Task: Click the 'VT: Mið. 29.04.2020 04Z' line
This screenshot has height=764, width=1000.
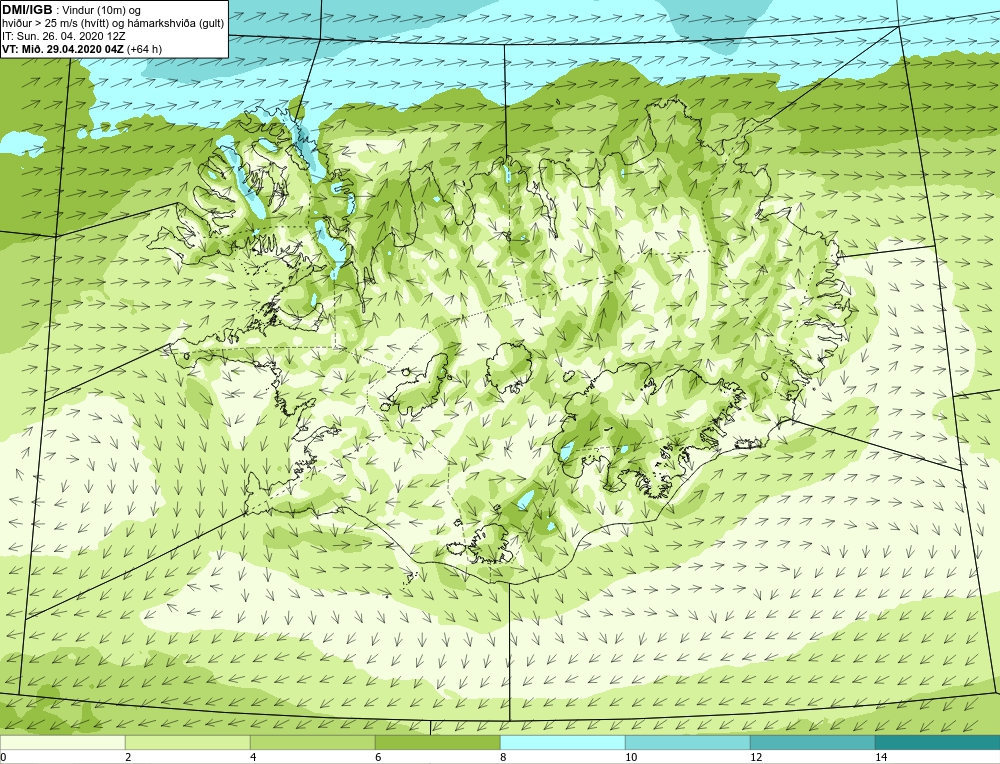Action: pyautogui.click(x=82, y=49)
